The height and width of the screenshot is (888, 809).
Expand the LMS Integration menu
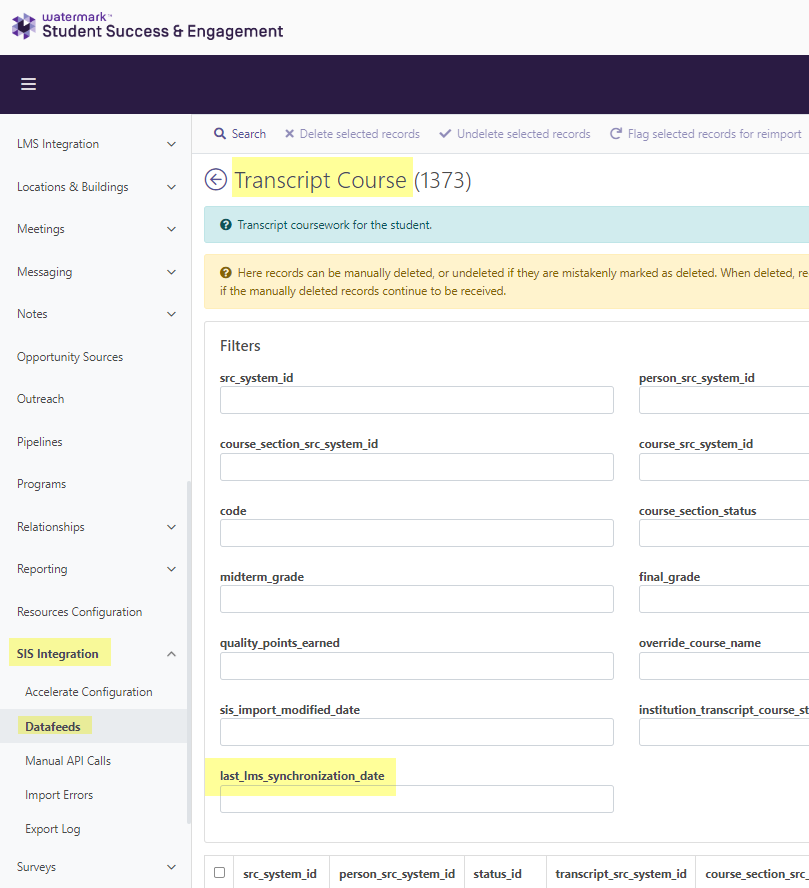tap(171, 144)
